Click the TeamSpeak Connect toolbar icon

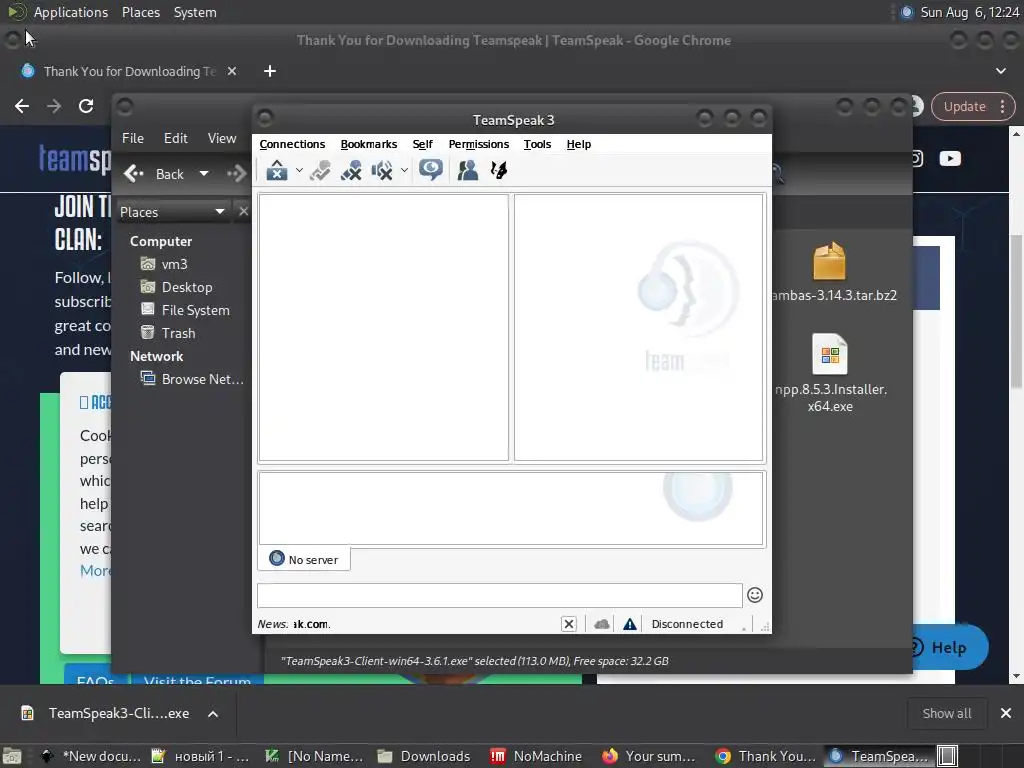[x=277, y=170]
